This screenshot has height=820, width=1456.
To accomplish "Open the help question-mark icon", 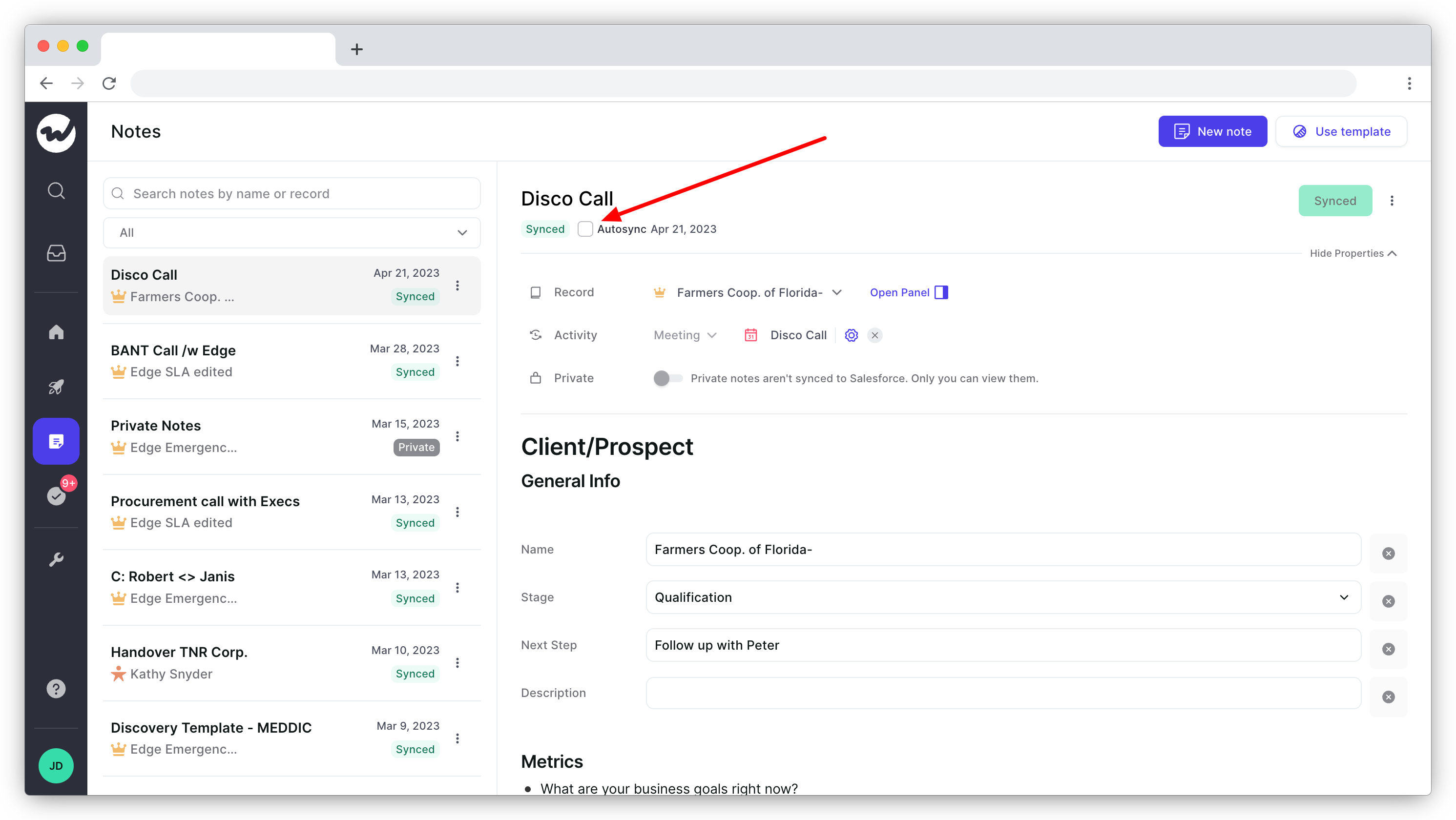I will [56, 688].
